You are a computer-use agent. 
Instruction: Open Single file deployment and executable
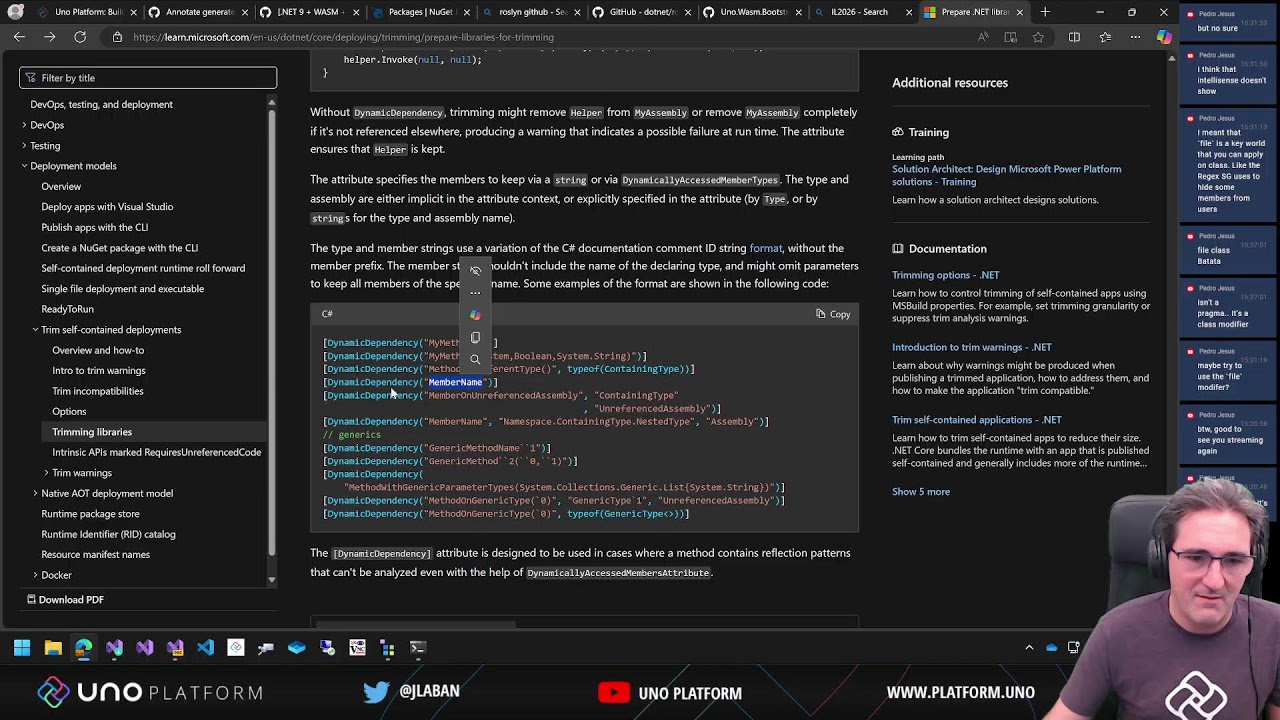(122, 289)
